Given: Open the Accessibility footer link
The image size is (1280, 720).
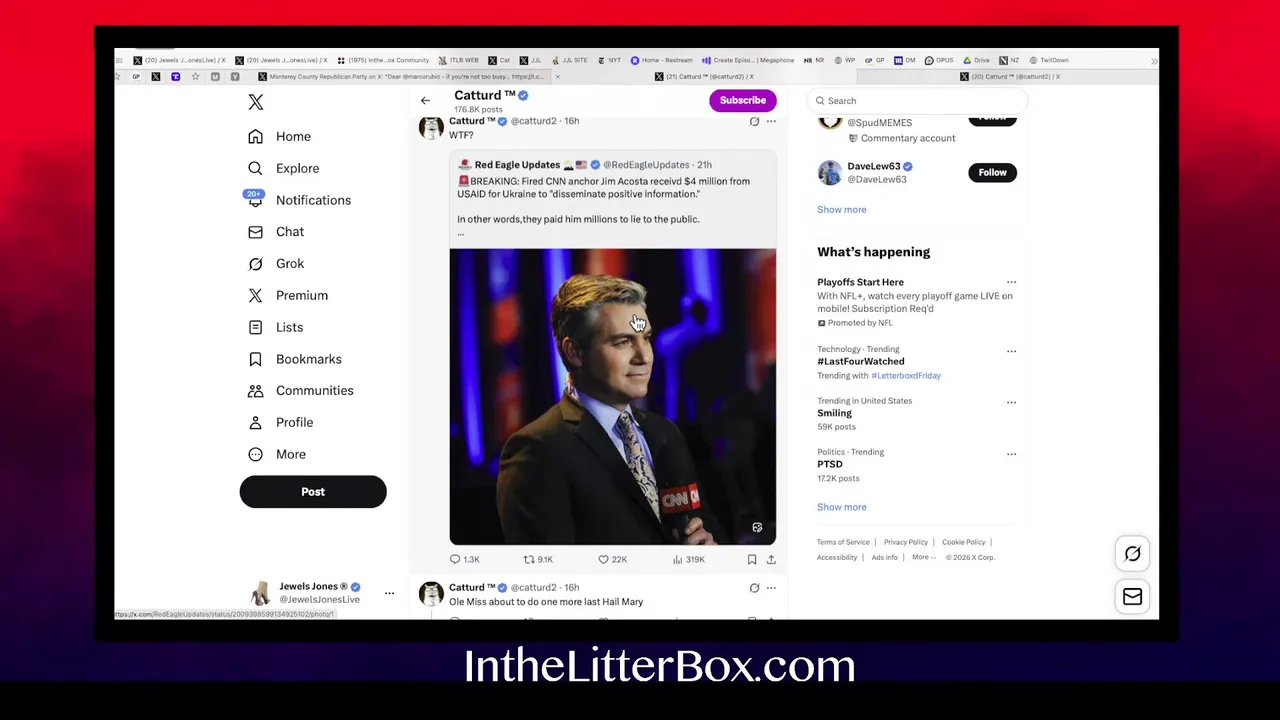Looking at the screenshot, I should pyautogui.click(x=837, y=557).
